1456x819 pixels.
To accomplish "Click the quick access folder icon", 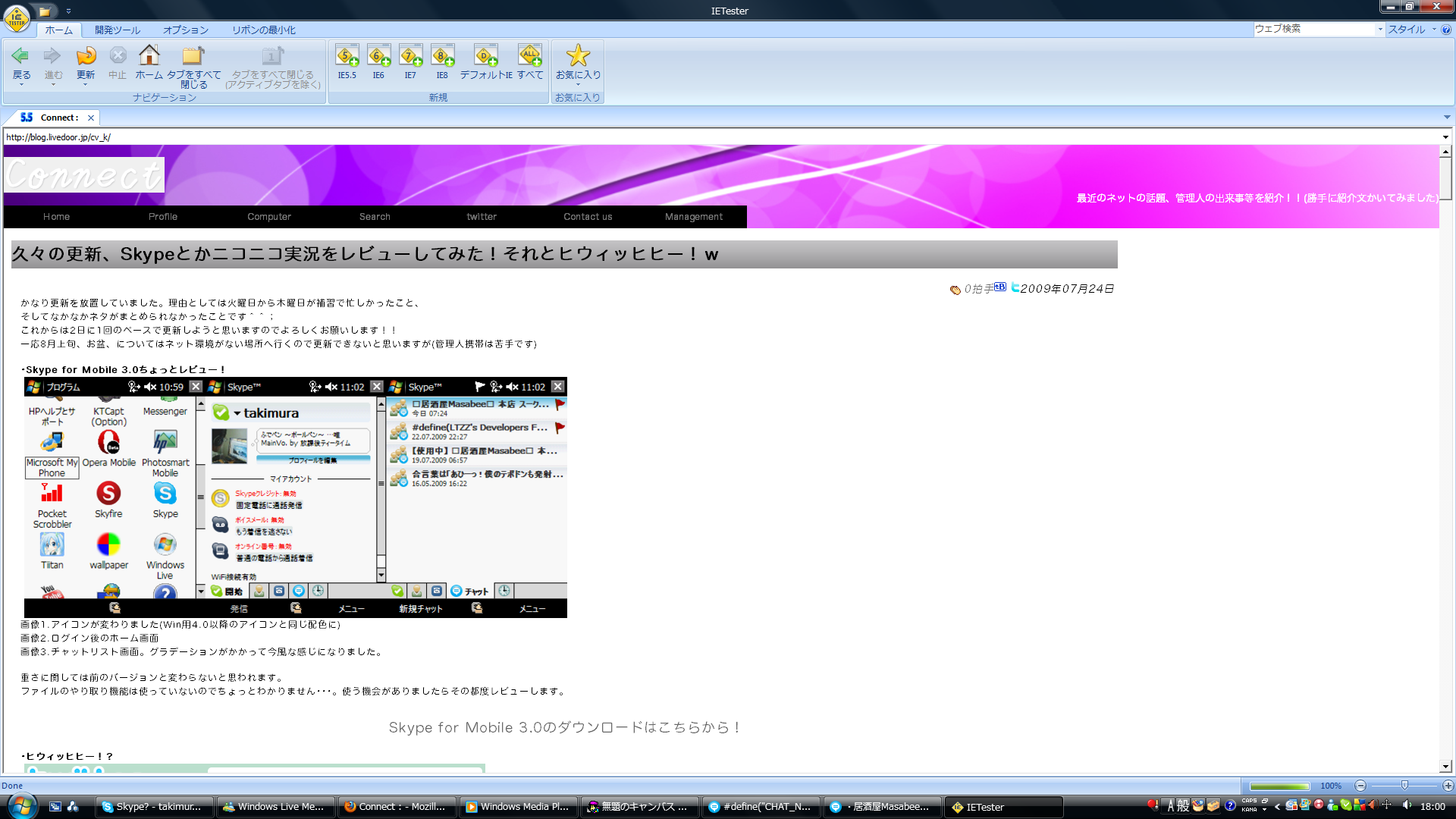I will [x=45, y=11].
